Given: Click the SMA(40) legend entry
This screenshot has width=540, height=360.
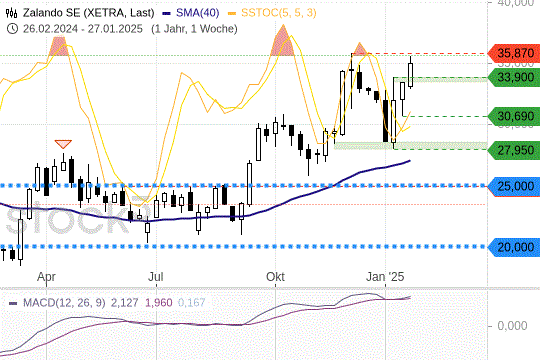Looking at the screenshot, I should [x=197, y=13].
